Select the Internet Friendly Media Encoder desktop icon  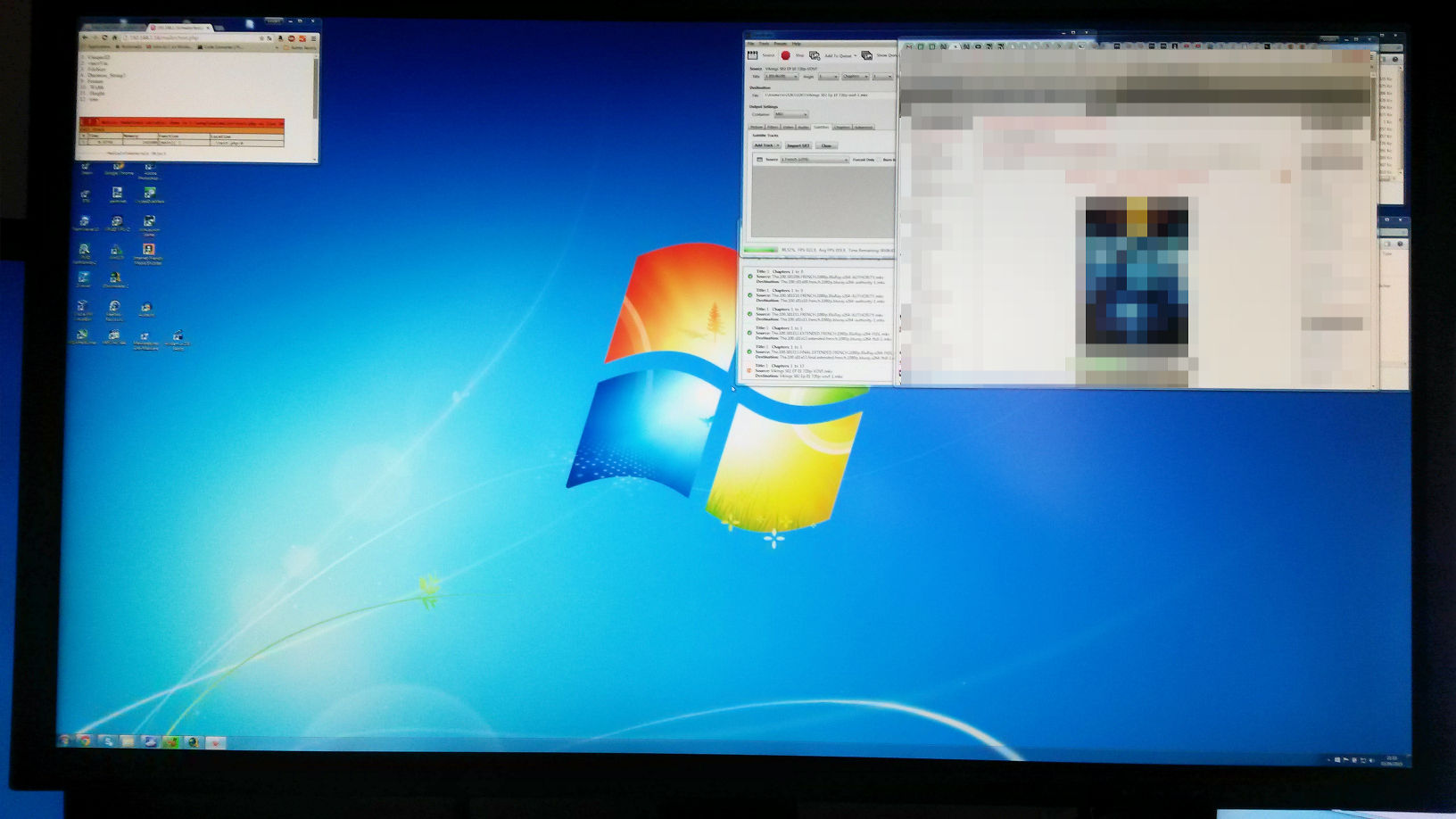(x=148, y=254)
